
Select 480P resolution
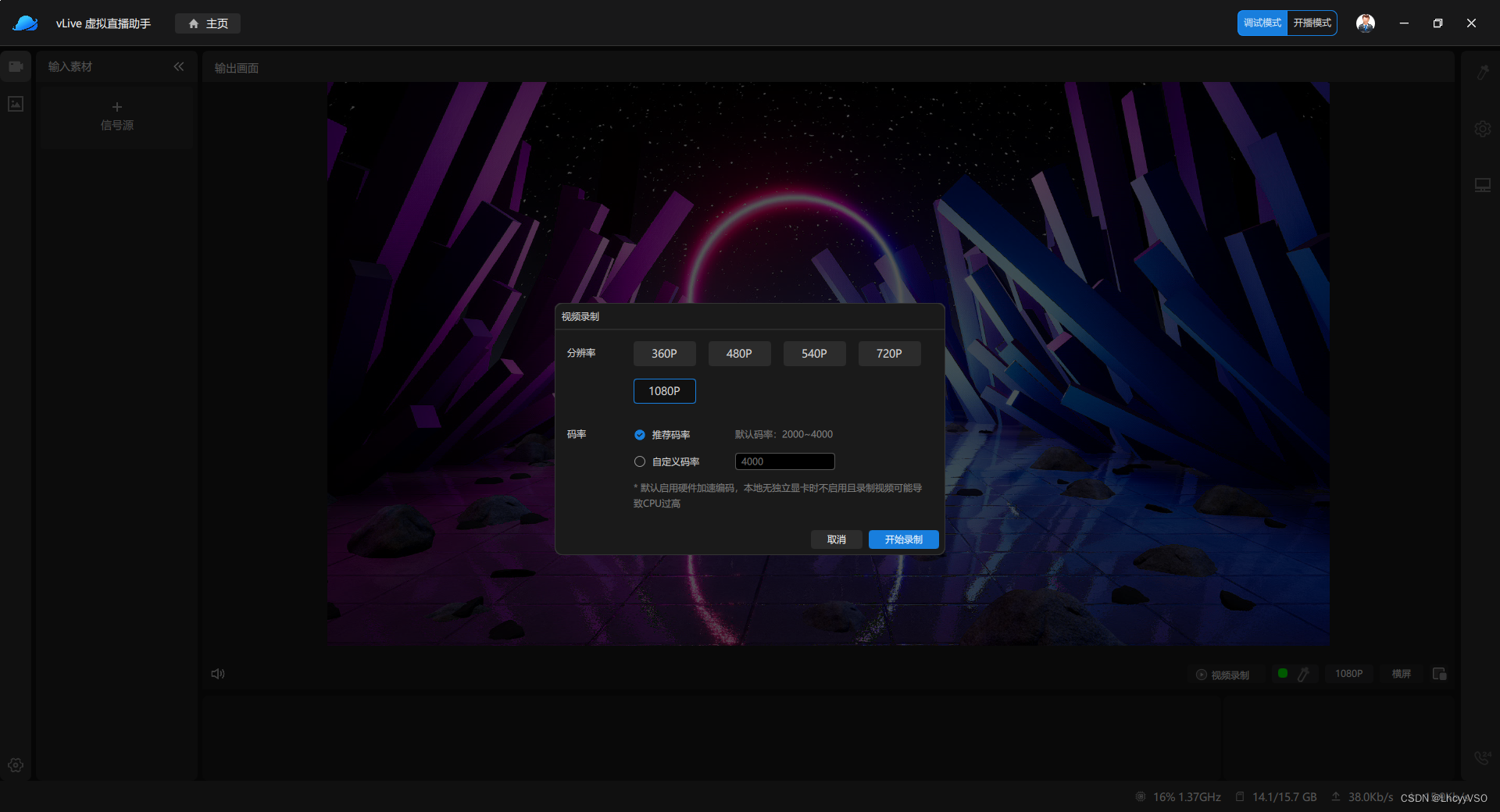pyautogui.click(x=739, y=354)
